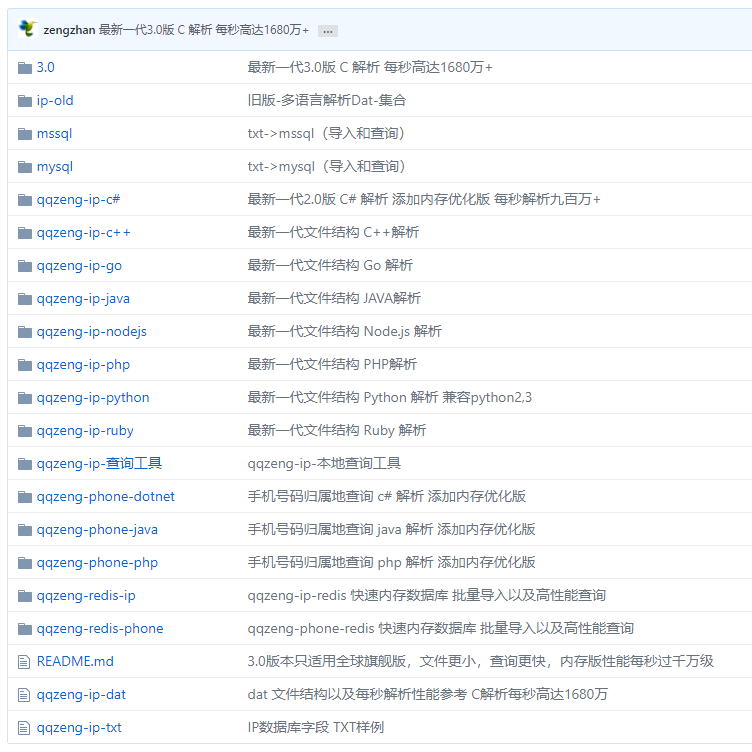Viewport: 752px width, 752px height.
Task: Click the folder icon for qqzeng-ip-go
Action: (25, 266)
